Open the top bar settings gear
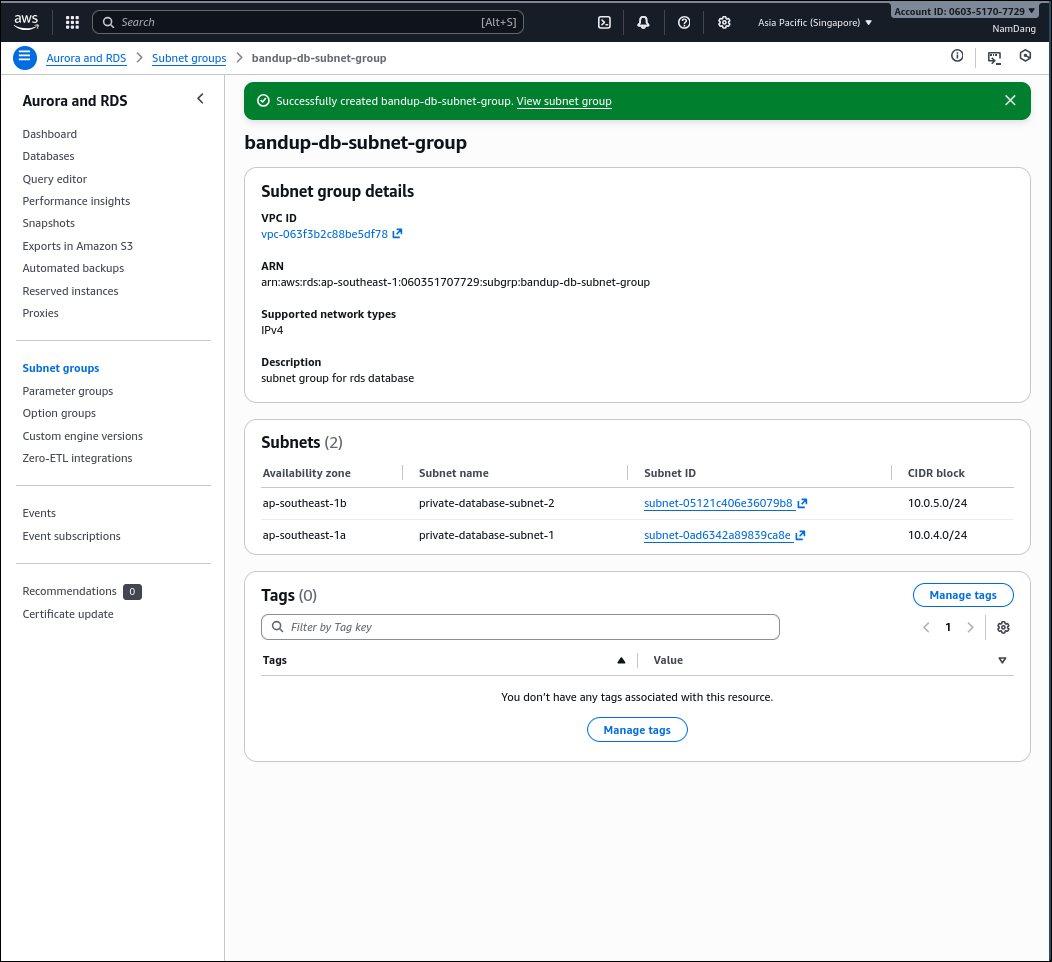 pos(724,21)
